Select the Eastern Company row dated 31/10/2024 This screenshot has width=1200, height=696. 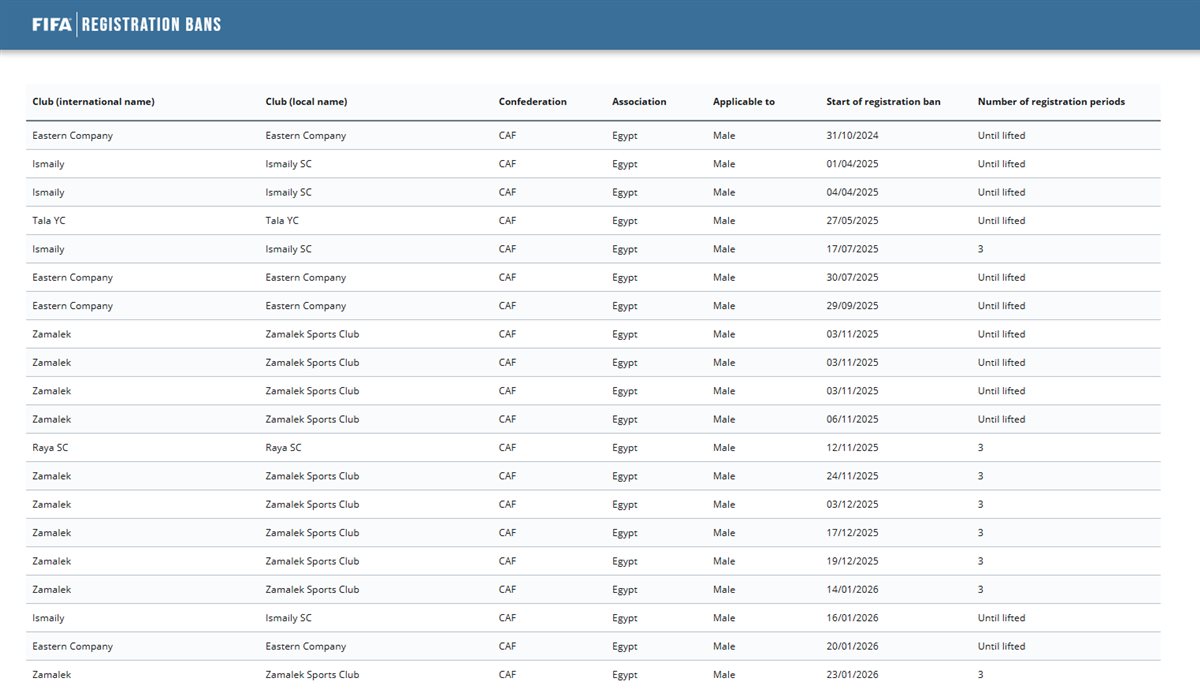coord(72,136)
